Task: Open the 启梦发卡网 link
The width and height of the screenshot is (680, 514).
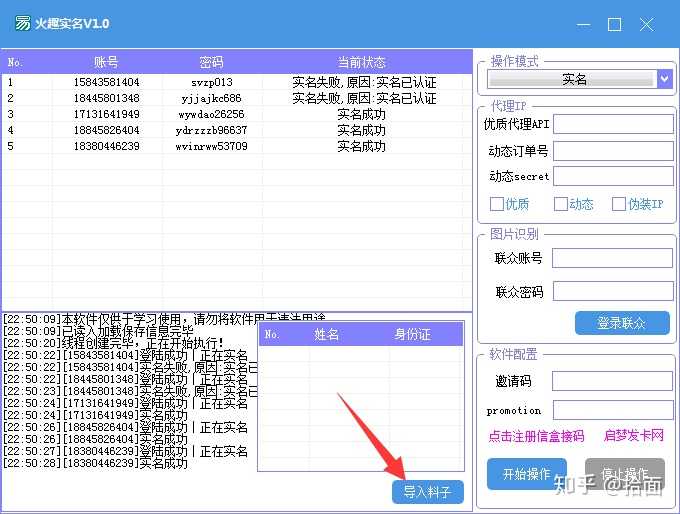Action: [633, 436]
